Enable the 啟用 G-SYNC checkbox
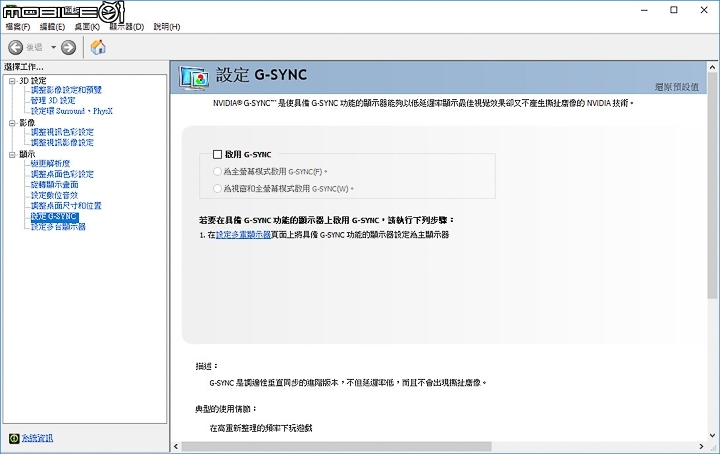 pyautogui.click(x=218, y=154)
